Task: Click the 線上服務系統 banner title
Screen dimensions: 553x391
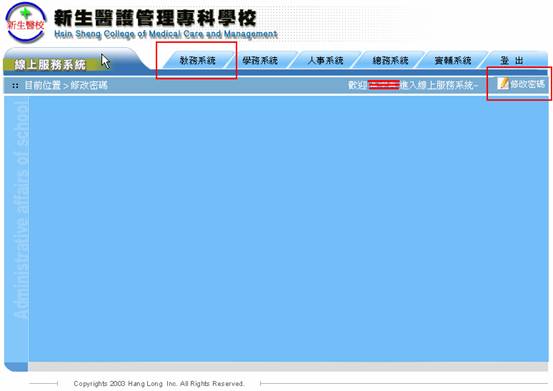Action: 50,65
